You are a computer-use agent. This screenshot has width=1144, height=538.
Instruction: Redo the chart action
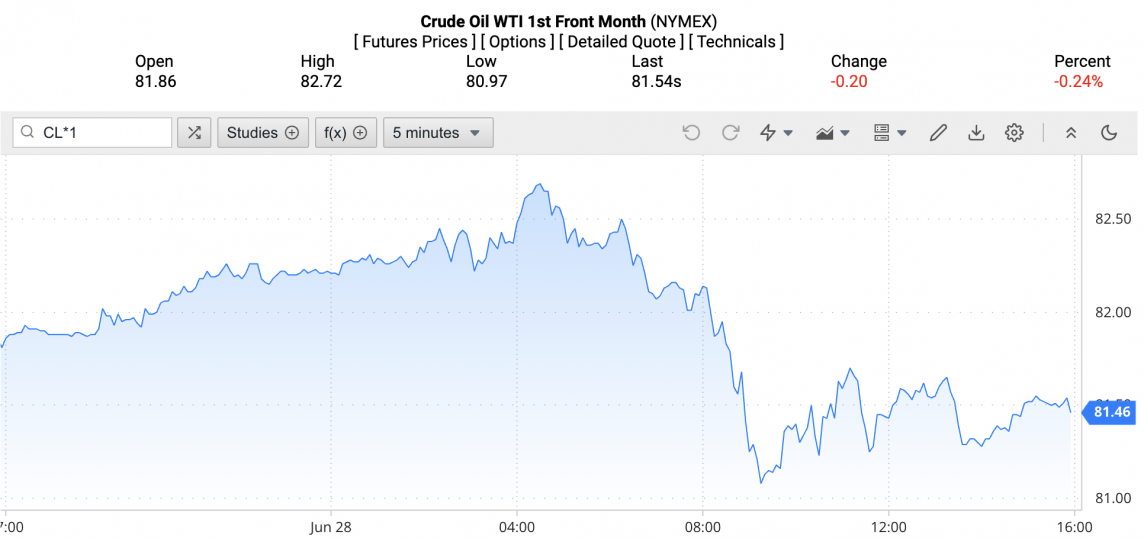pyautogui.click(x=730, y=133)
